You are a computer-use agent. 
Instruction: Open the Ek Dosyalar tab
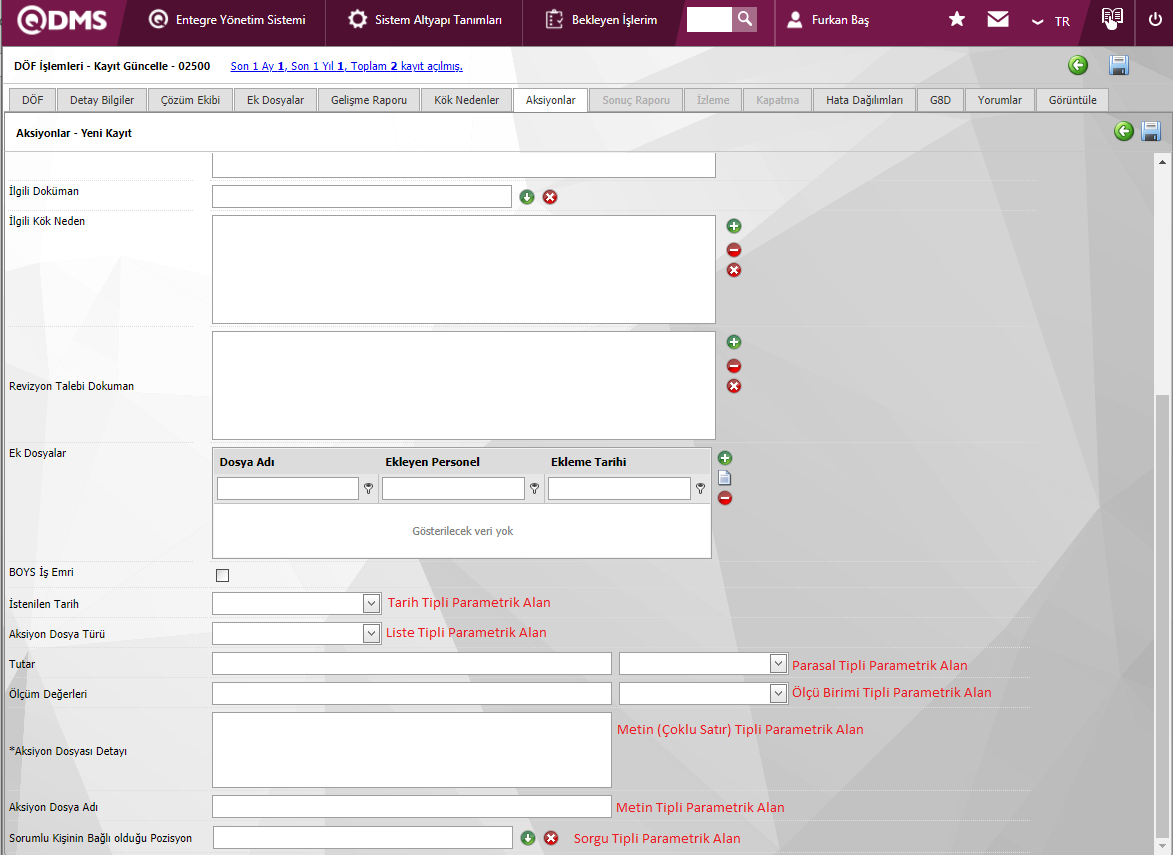tap(275, 100)
